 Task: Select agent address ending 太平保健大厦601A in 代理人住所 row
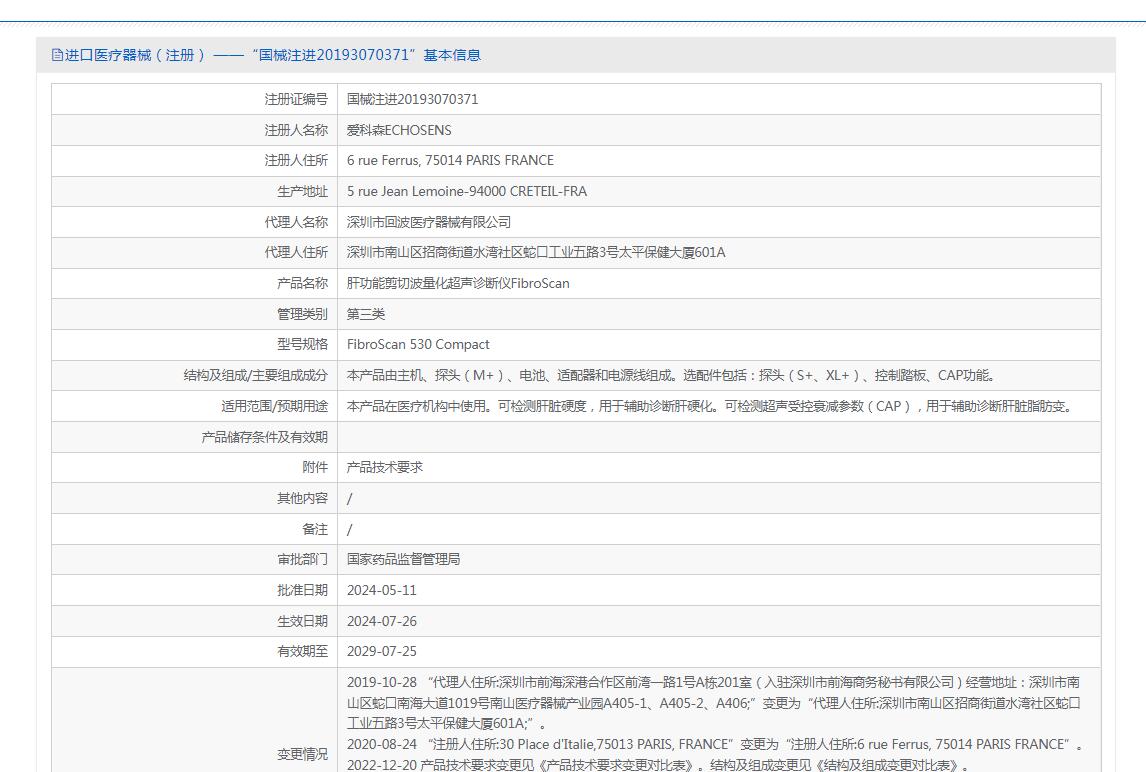point(536,253)
